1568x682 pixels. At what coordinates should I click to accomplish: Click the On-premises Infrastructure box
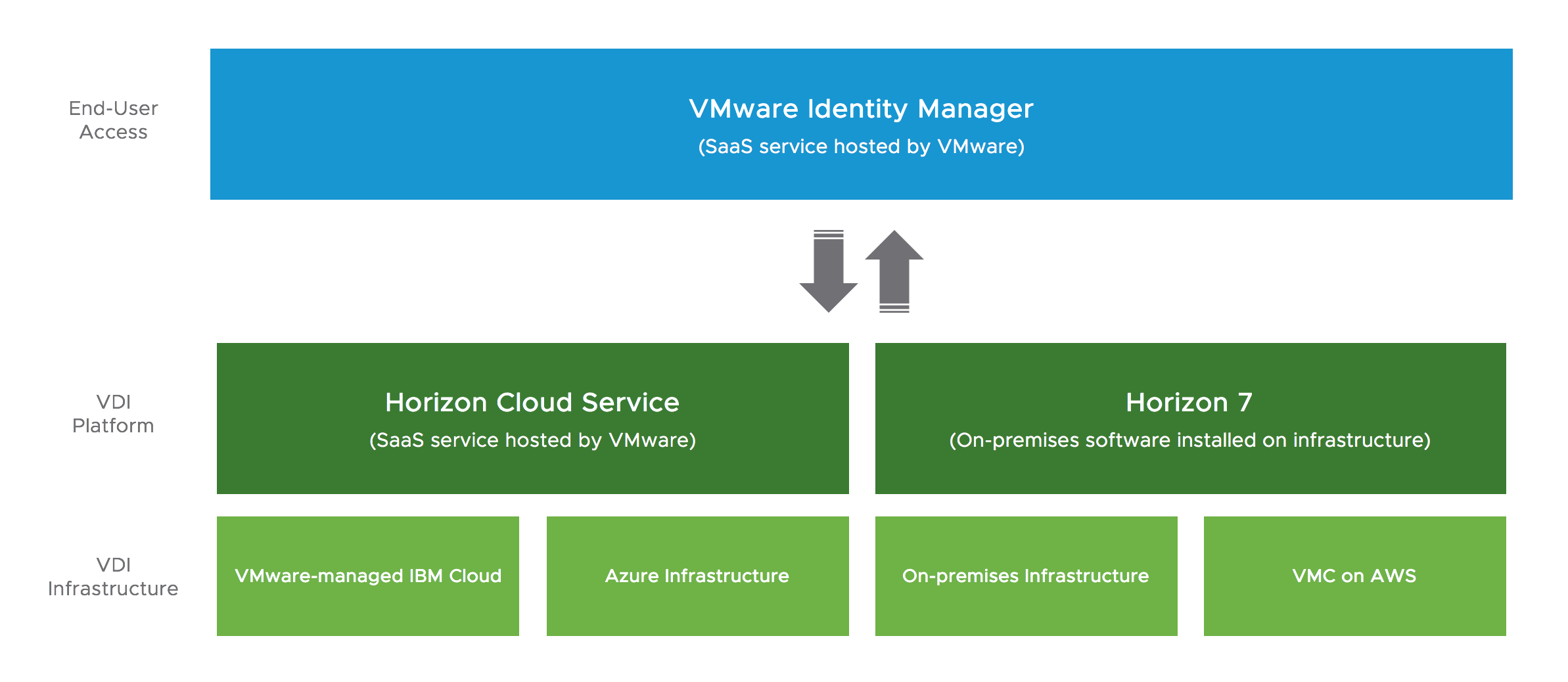1026,576
